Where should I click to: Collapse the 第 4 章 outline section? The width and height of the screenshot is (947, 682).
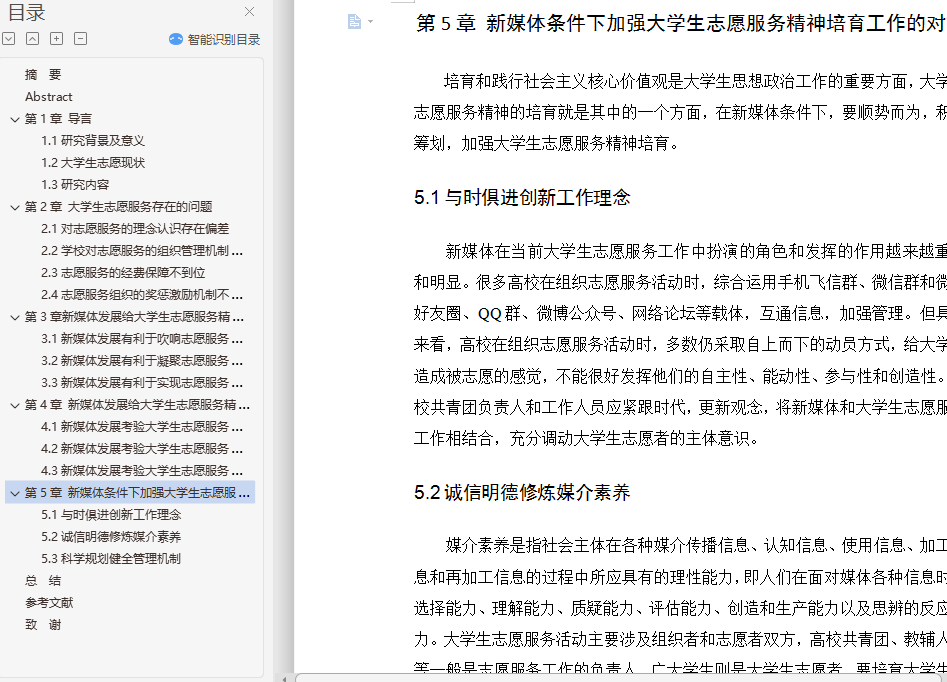[15, 406]
